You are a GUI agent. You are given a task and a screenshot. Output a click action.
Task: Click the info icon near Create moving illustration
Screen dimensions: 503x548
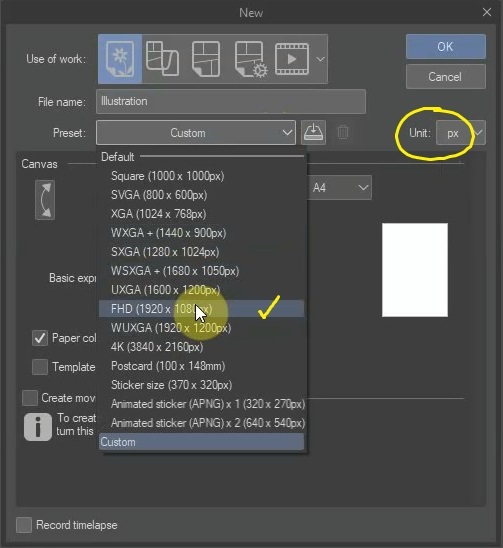click(38, 427)
